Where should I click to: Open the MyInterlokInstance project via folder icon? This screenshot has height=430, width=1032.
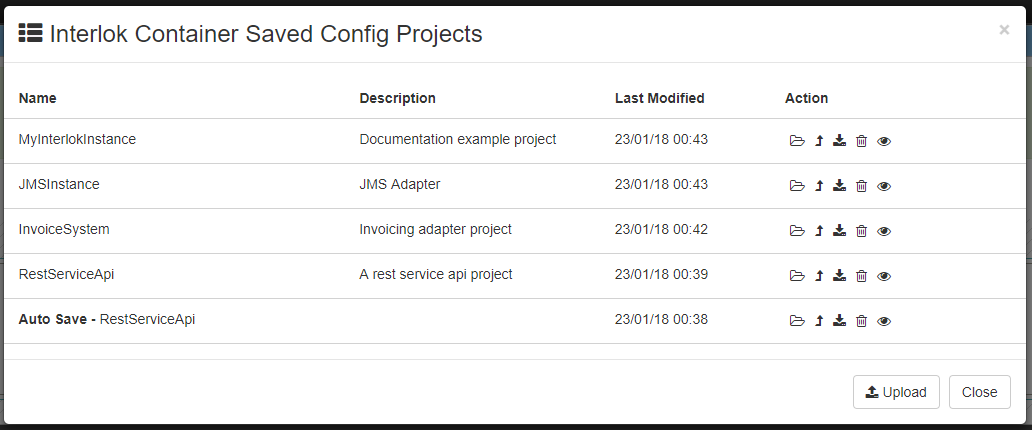[797, 141]
